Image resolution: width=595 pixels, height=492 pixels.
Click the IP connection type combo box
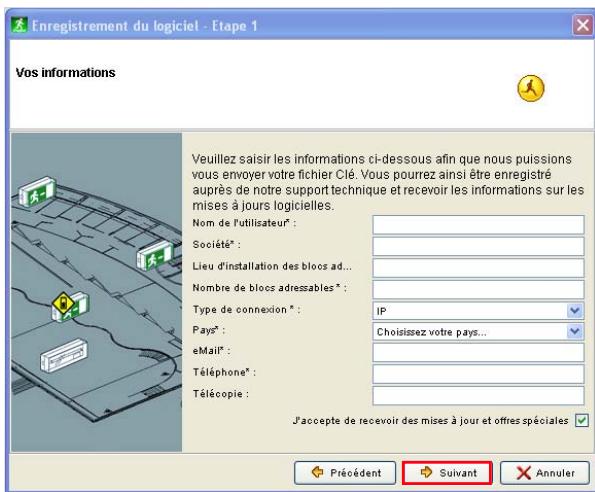(478, 311)
